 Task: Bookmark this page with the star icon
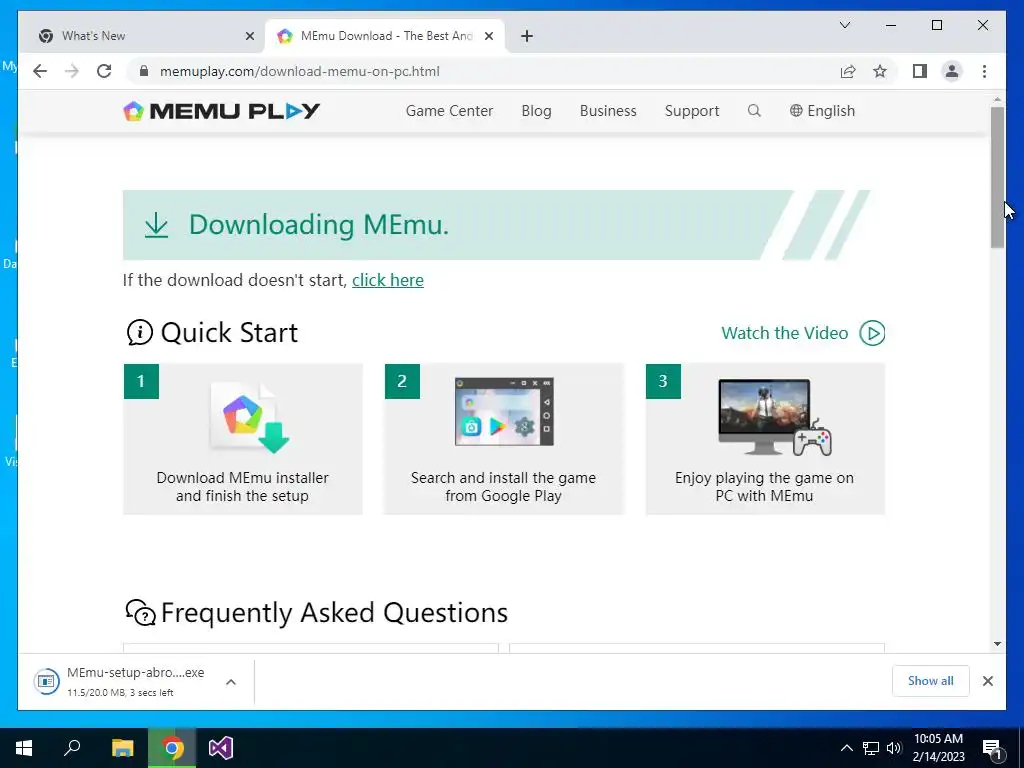880,71
